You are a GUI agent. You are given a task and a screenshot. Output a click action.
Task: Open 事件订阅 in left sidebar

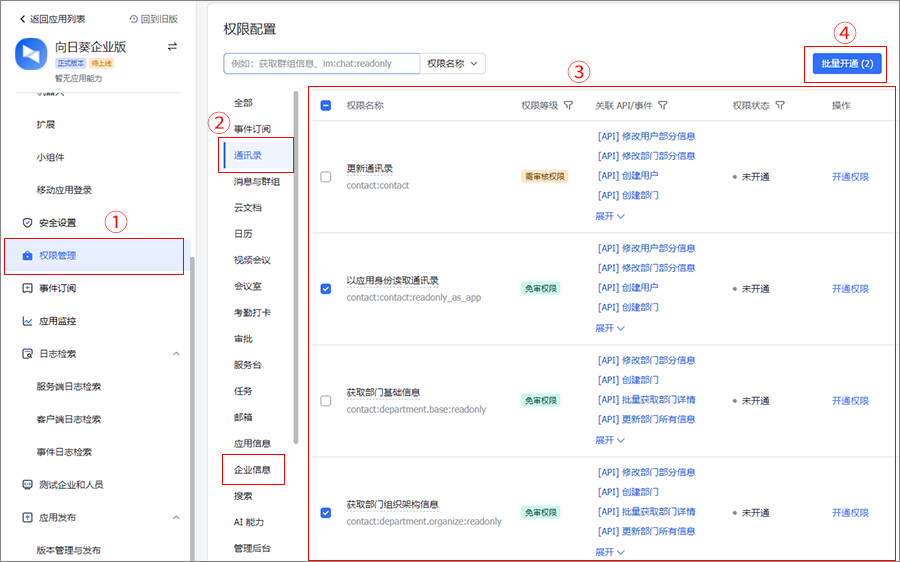[57, 289]
